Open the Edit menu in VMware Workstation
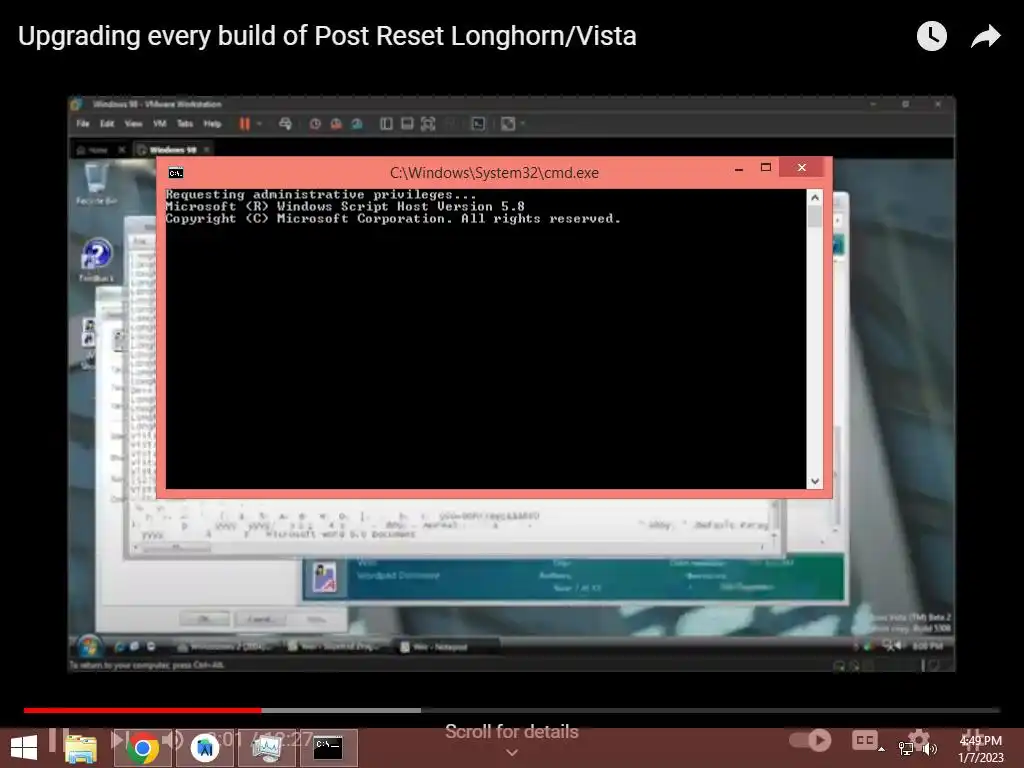The height and width of the screenshot is (768, 1024). click(x=107, y=123)
